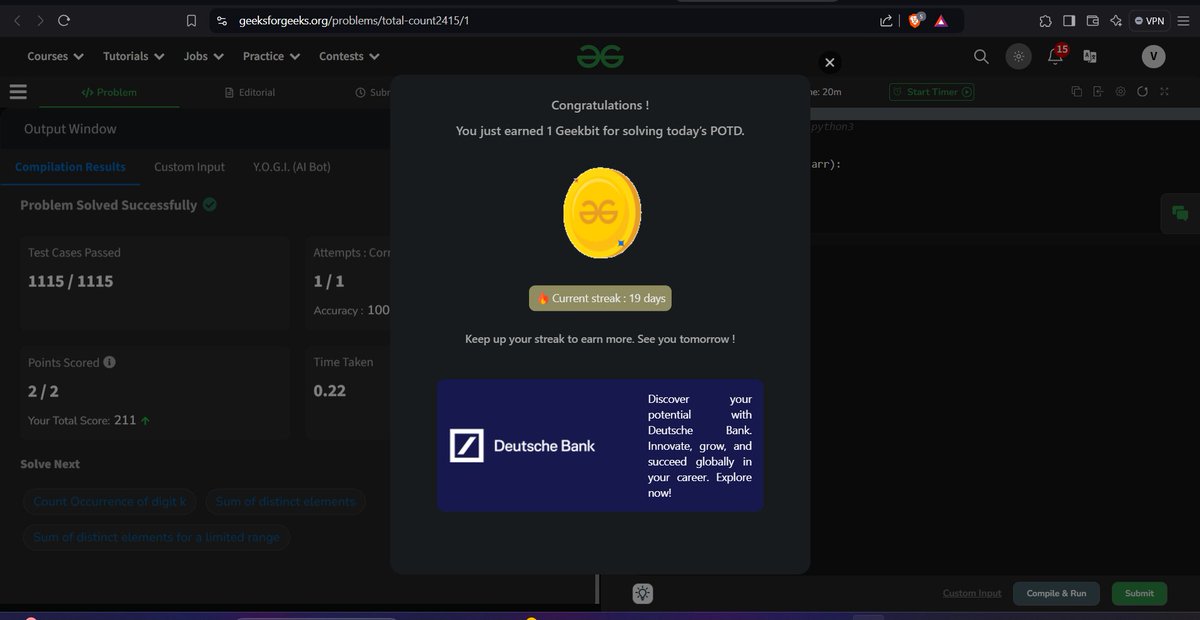Select the Compilation Results tab
This screenshot has width=1200, height=620.
70,167
